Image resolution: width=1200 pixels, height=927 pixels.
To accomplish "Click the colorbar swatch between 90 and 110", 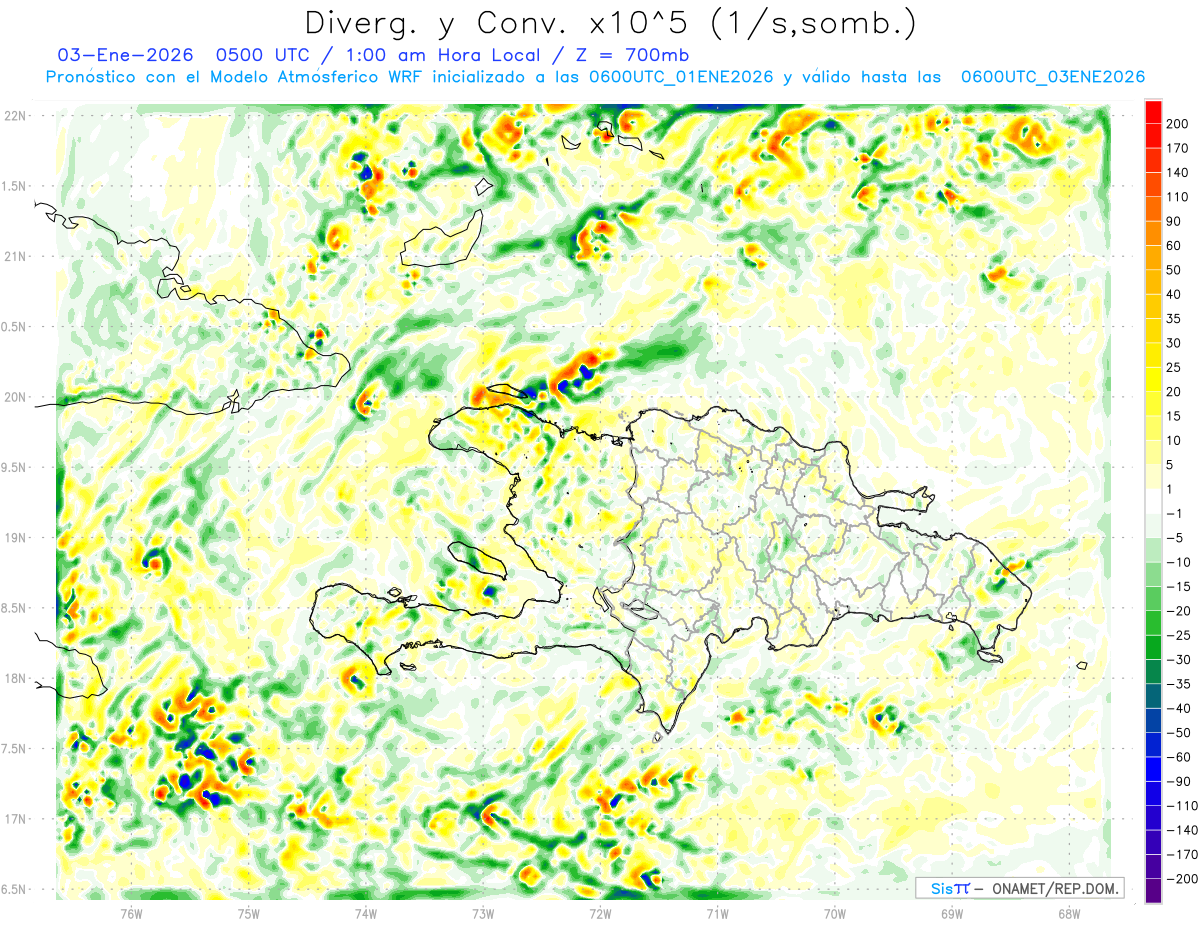I will point(1153,209).
